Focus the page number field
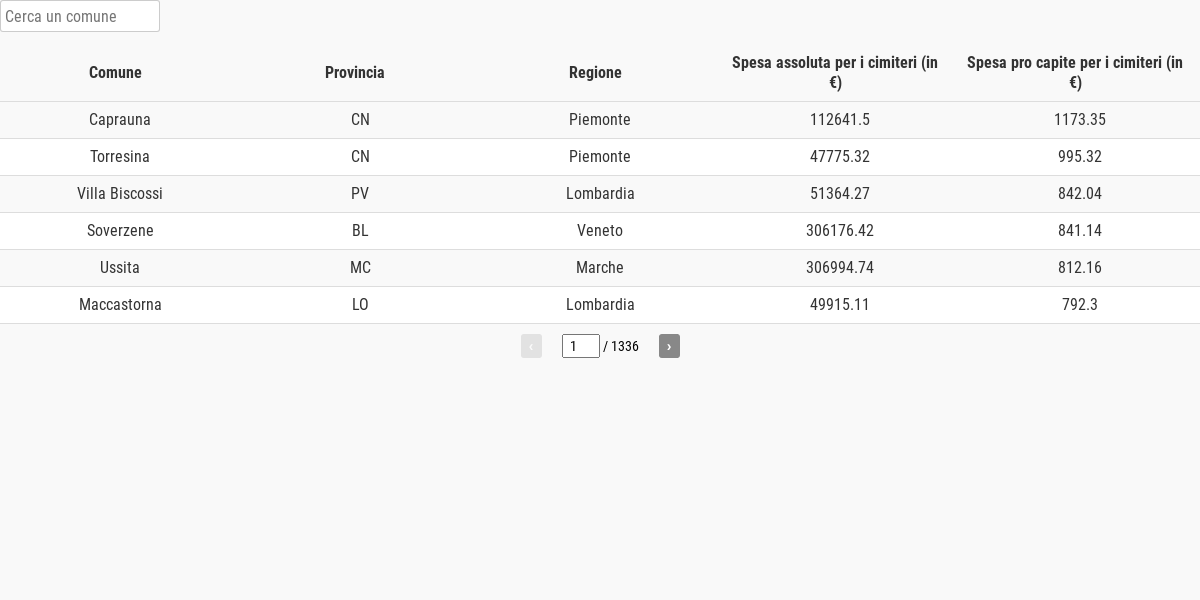1200x600 pixels. coord(581,346)
